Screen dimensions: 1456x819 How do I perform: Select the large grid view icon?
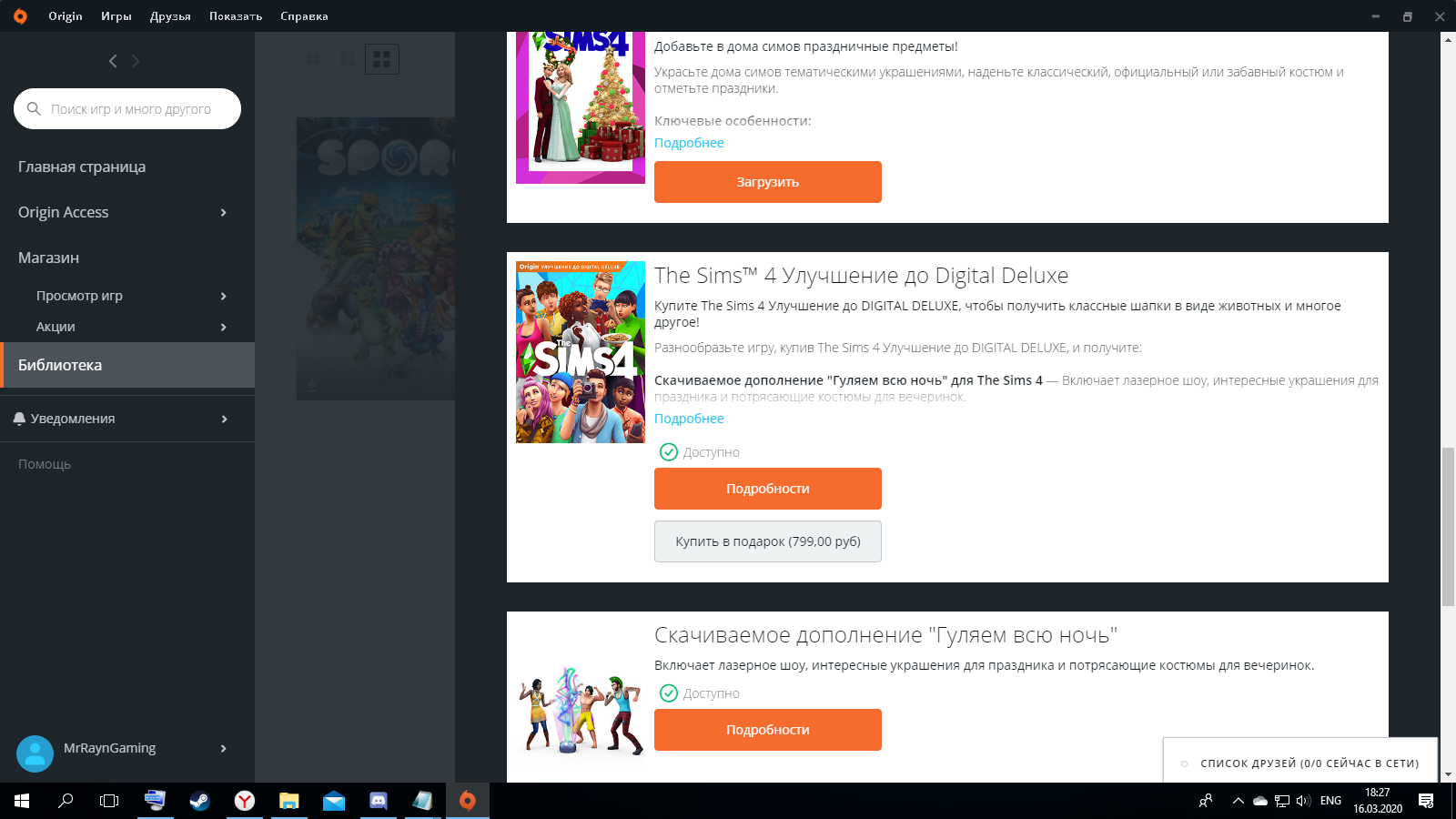tap(382, 59)
